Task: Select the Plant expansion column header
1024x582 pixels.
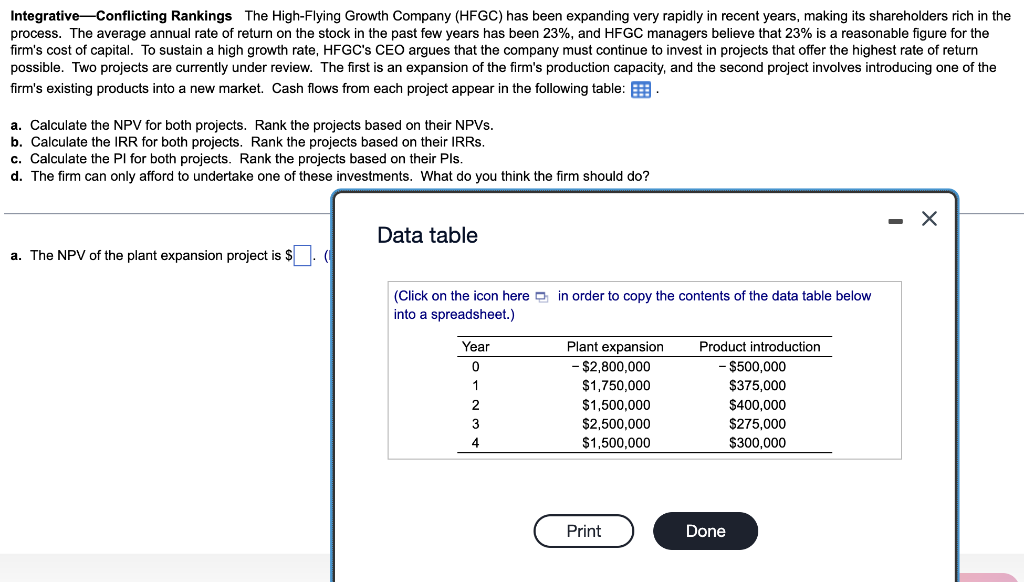Action: click(615, 347)
